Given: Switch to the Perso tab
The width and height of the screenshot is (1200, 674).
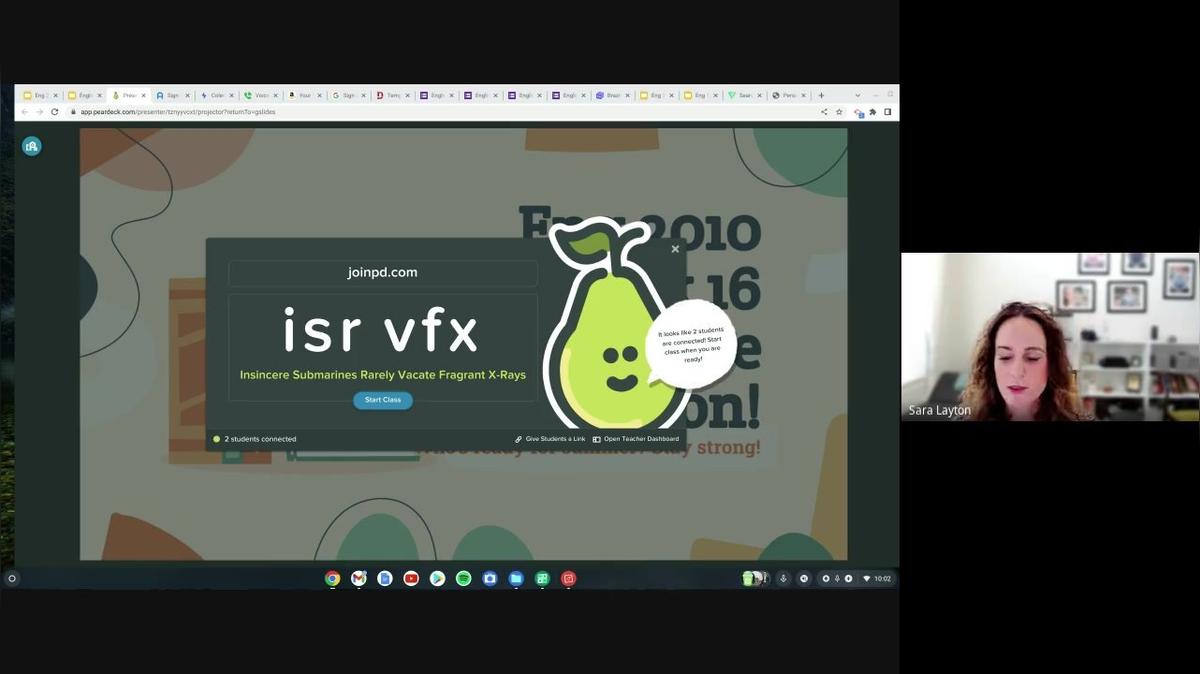Looking at the screenshot, I should pos(789,95).
